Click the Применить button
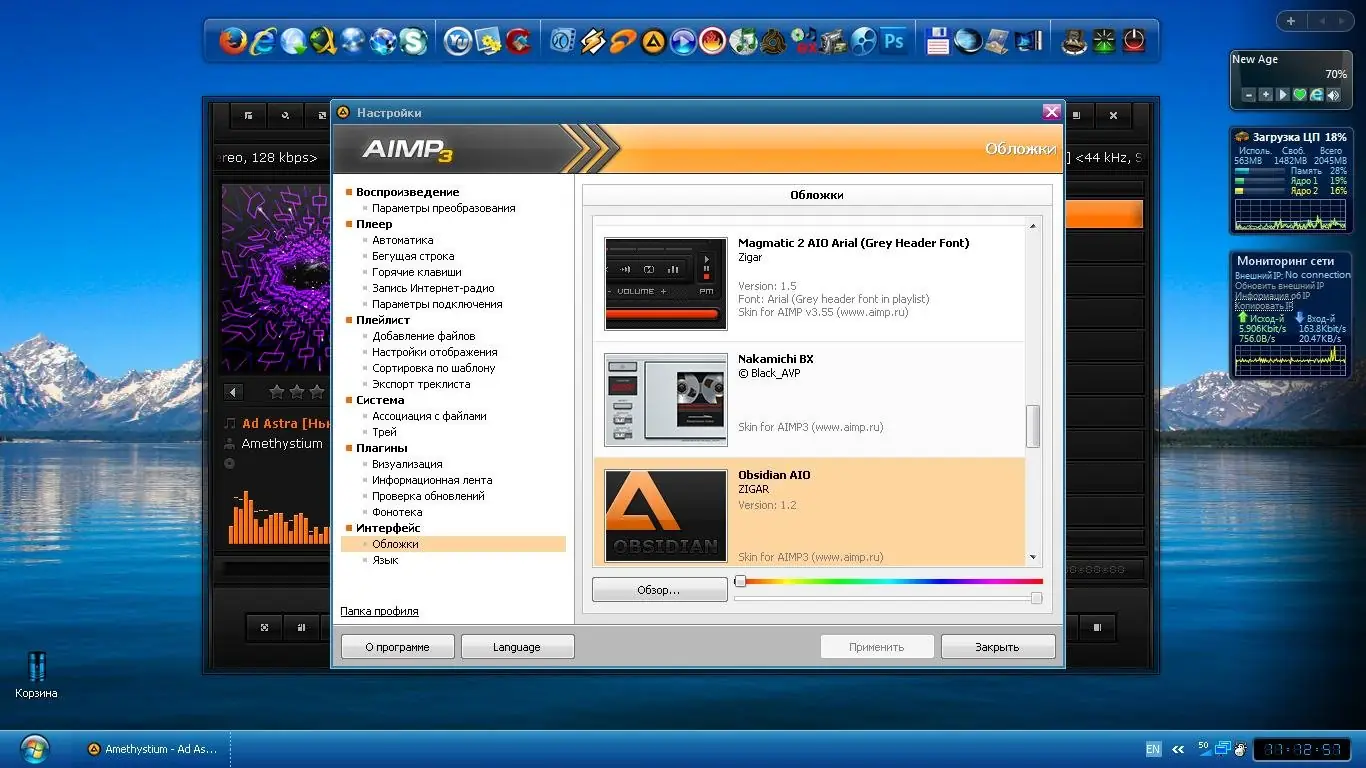Viewport: 1366px width, 768px height. click(877, 647)
